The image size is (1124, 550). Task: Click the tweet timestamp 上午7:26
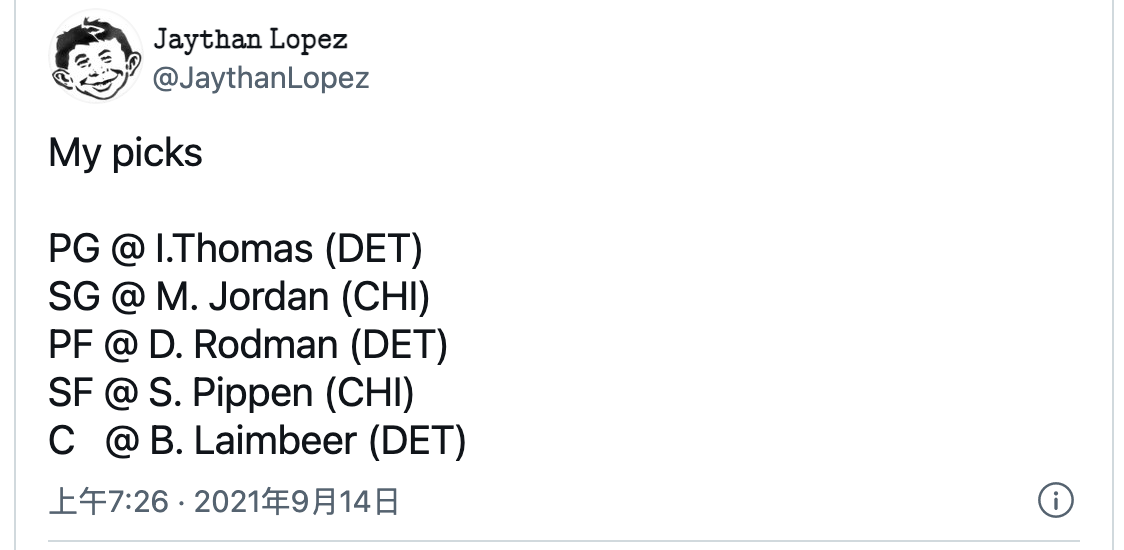(x=108, y=502)
